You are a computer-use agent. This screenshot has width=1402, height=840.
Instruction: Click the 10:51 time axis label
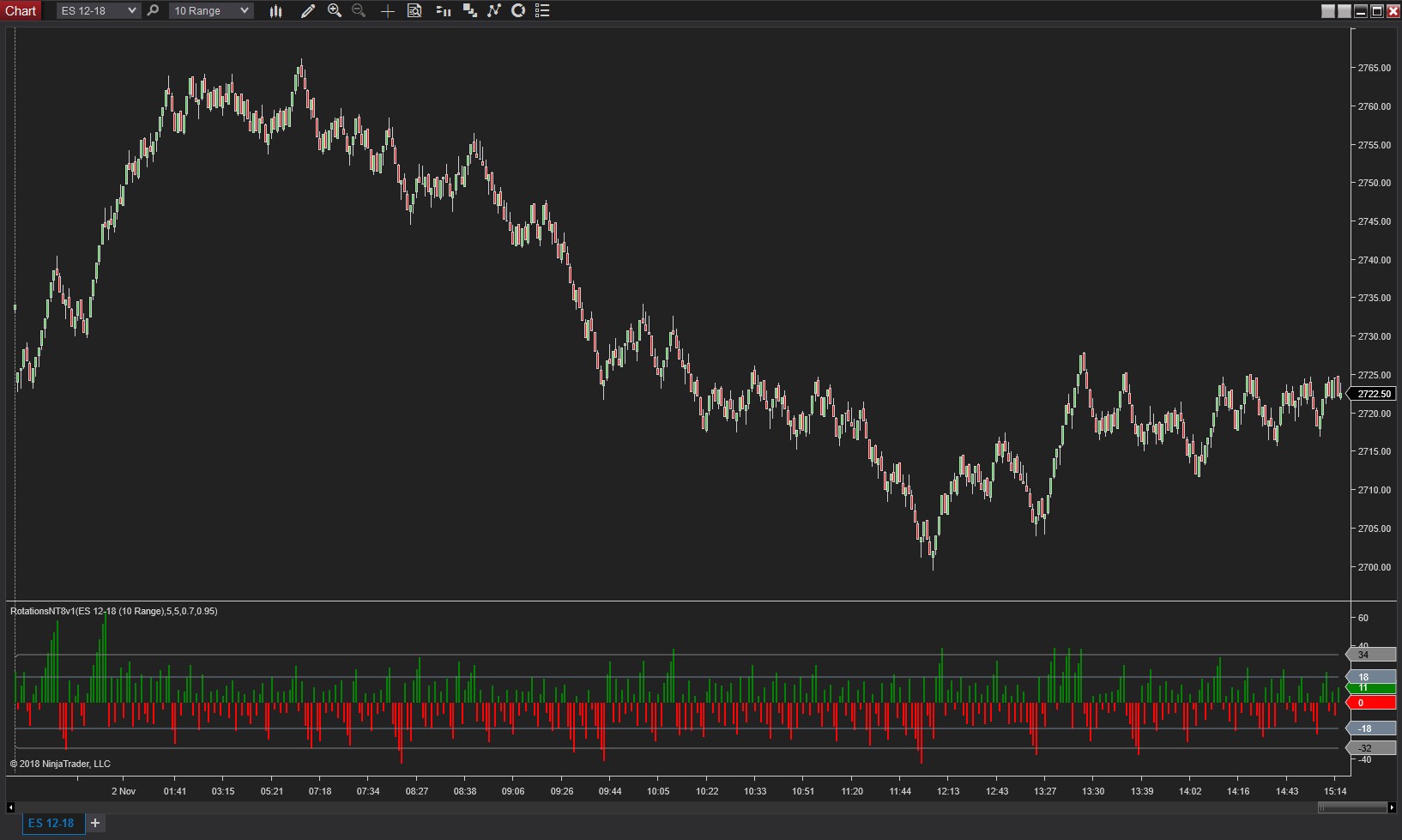tap(803, 791)
